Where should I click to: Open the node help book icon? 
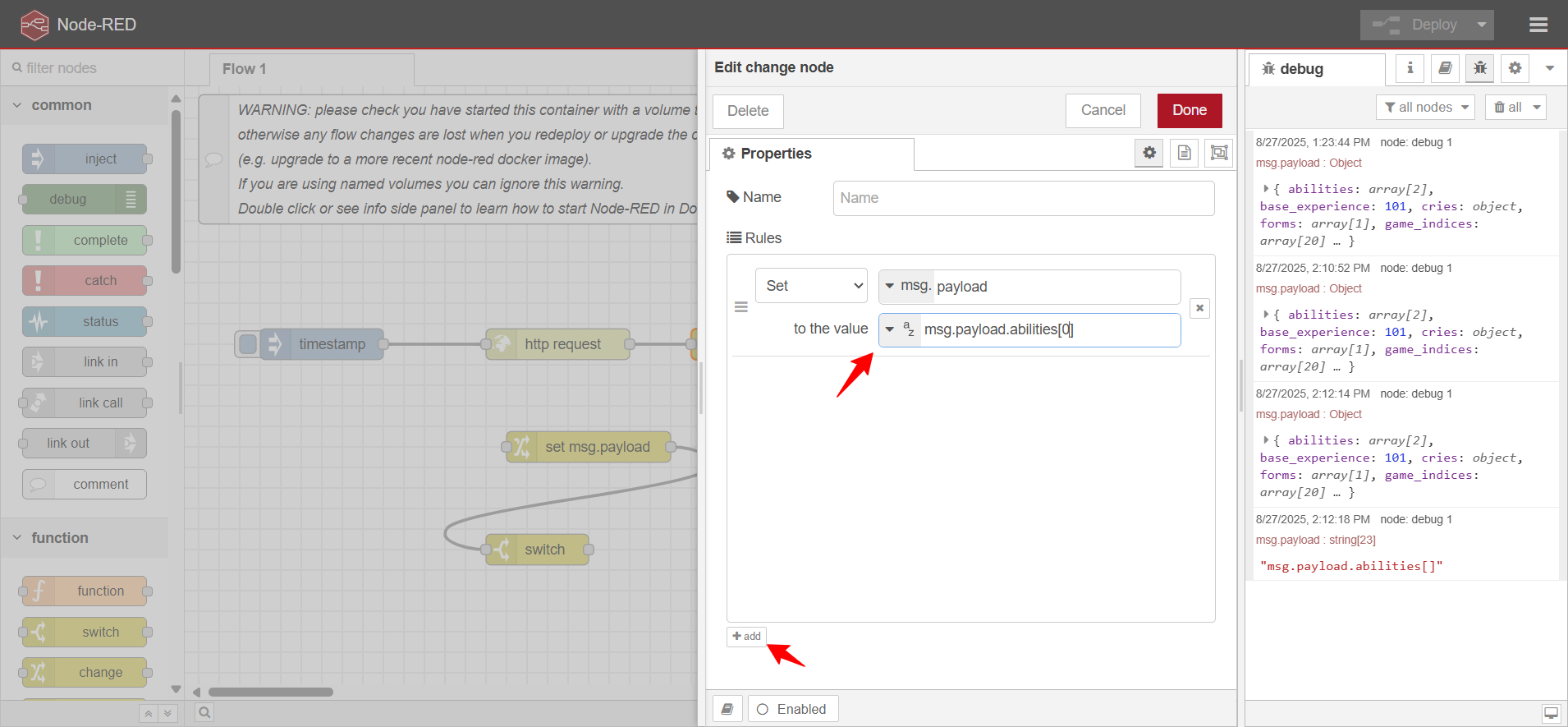tap(727, 709)
